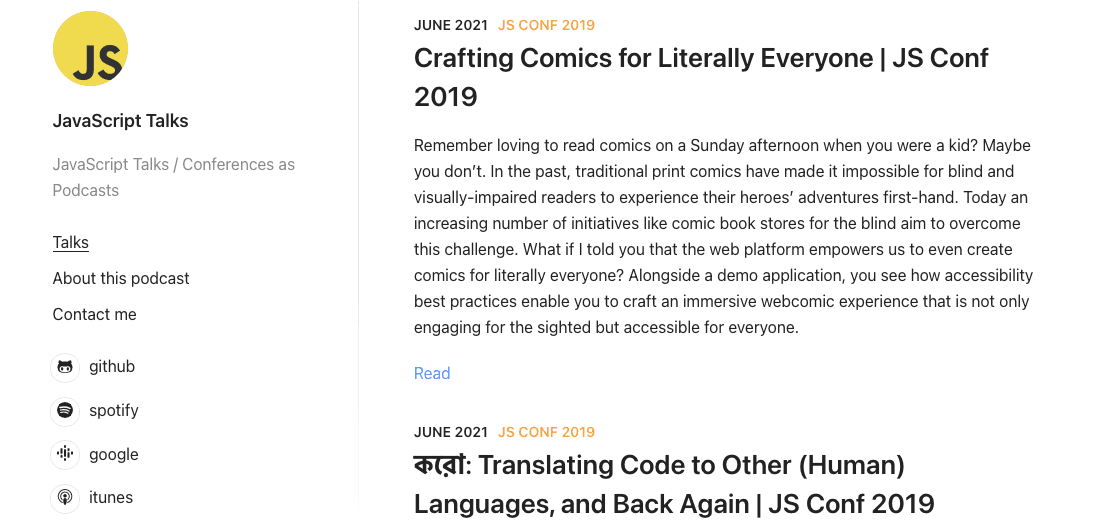Open the github text link
Screen dimensions: 1100x528
point(112,367)
